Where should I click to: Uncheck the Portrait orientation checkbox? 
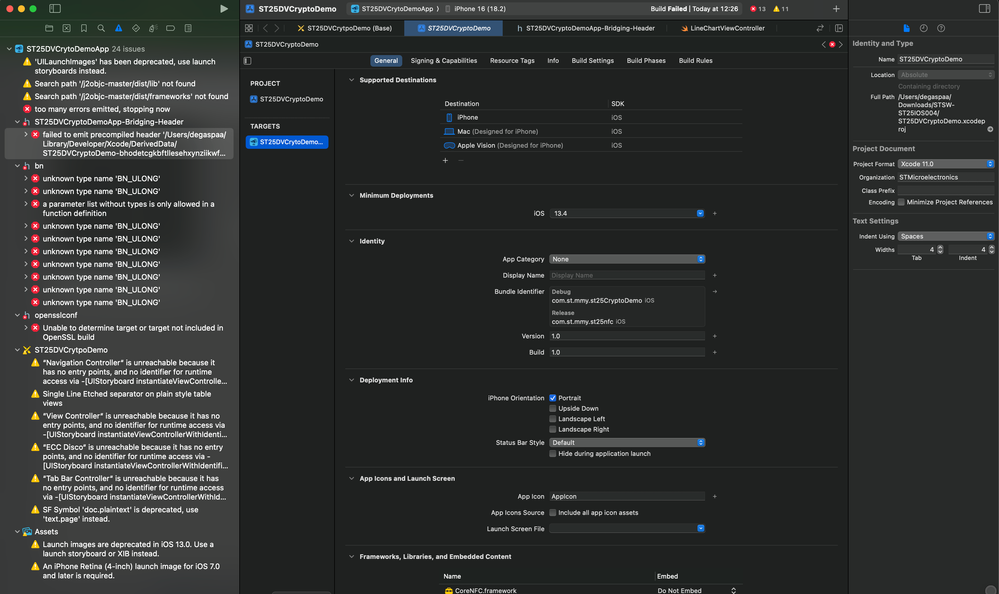pos(553,398)
